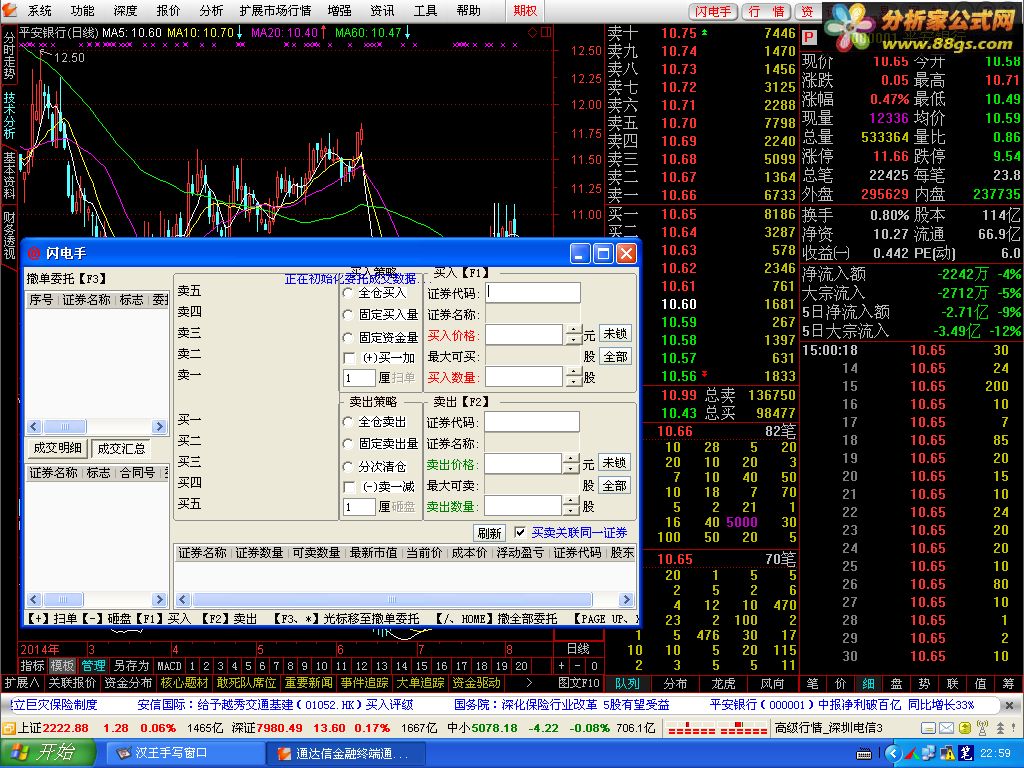This screenshot has width=1024, height=768.
Task: Switch to the 队列 tab
Action: (x=627, y=684)
